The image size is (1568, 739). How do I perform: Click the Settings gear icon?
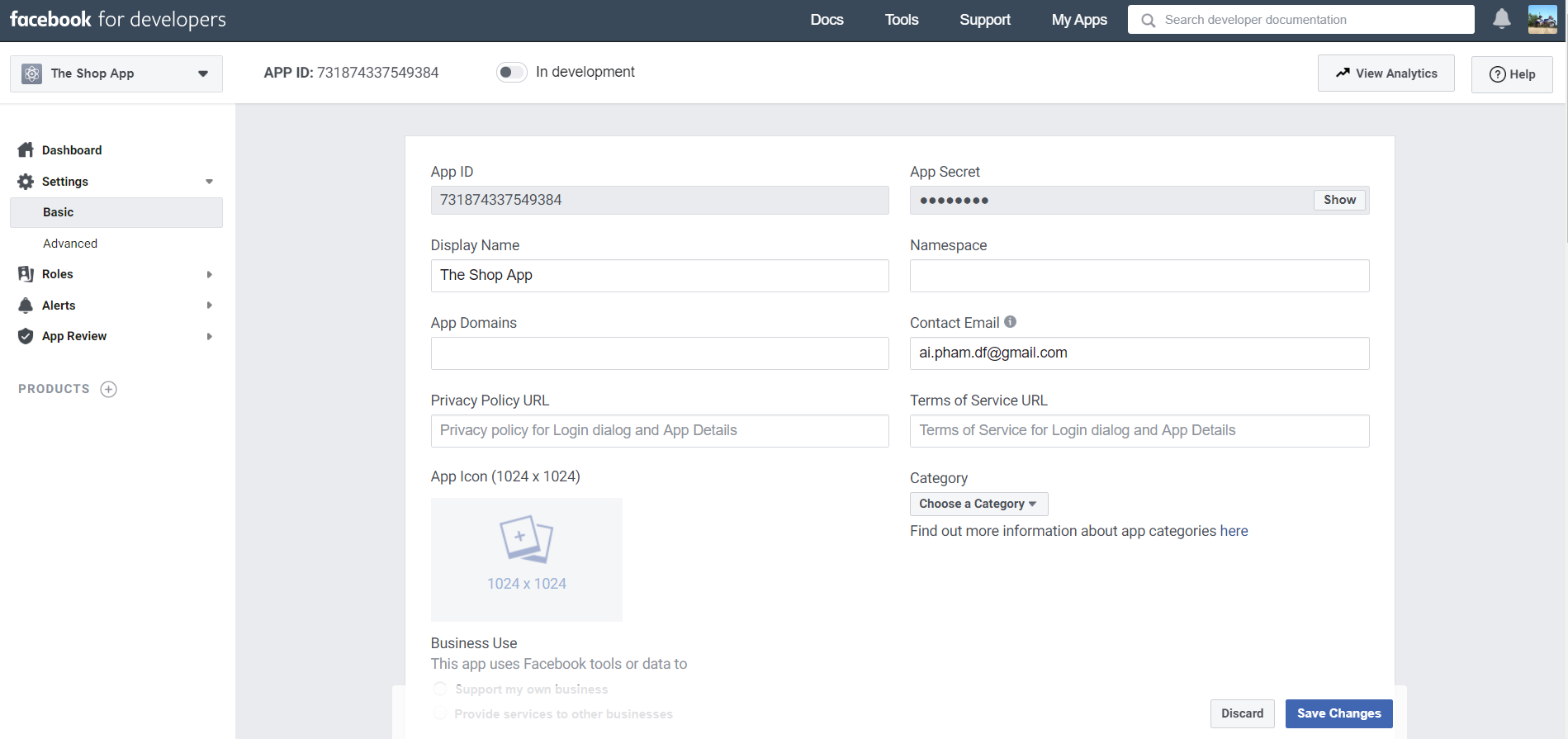click(26, 182)
